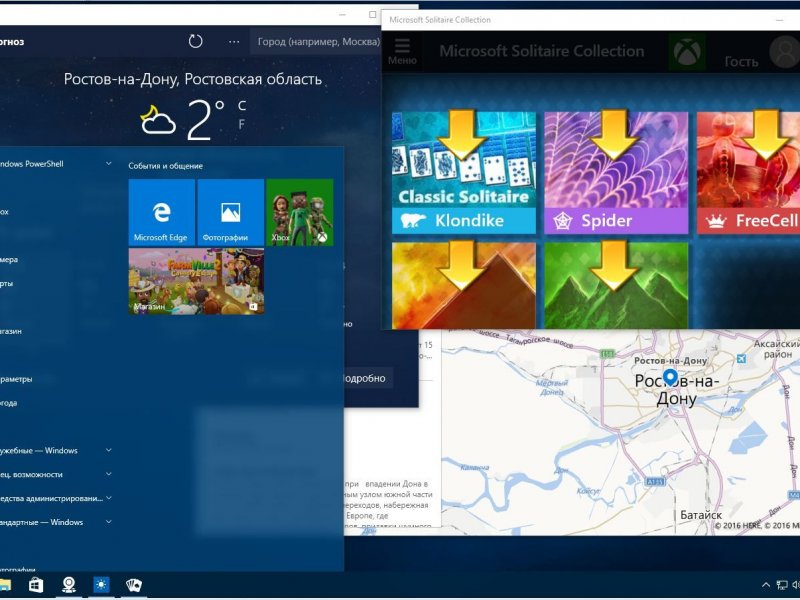Expand Средства администрирования folder
Viewport: 800px width, 600px height.
pyautogui.click(x=109, y=498)
